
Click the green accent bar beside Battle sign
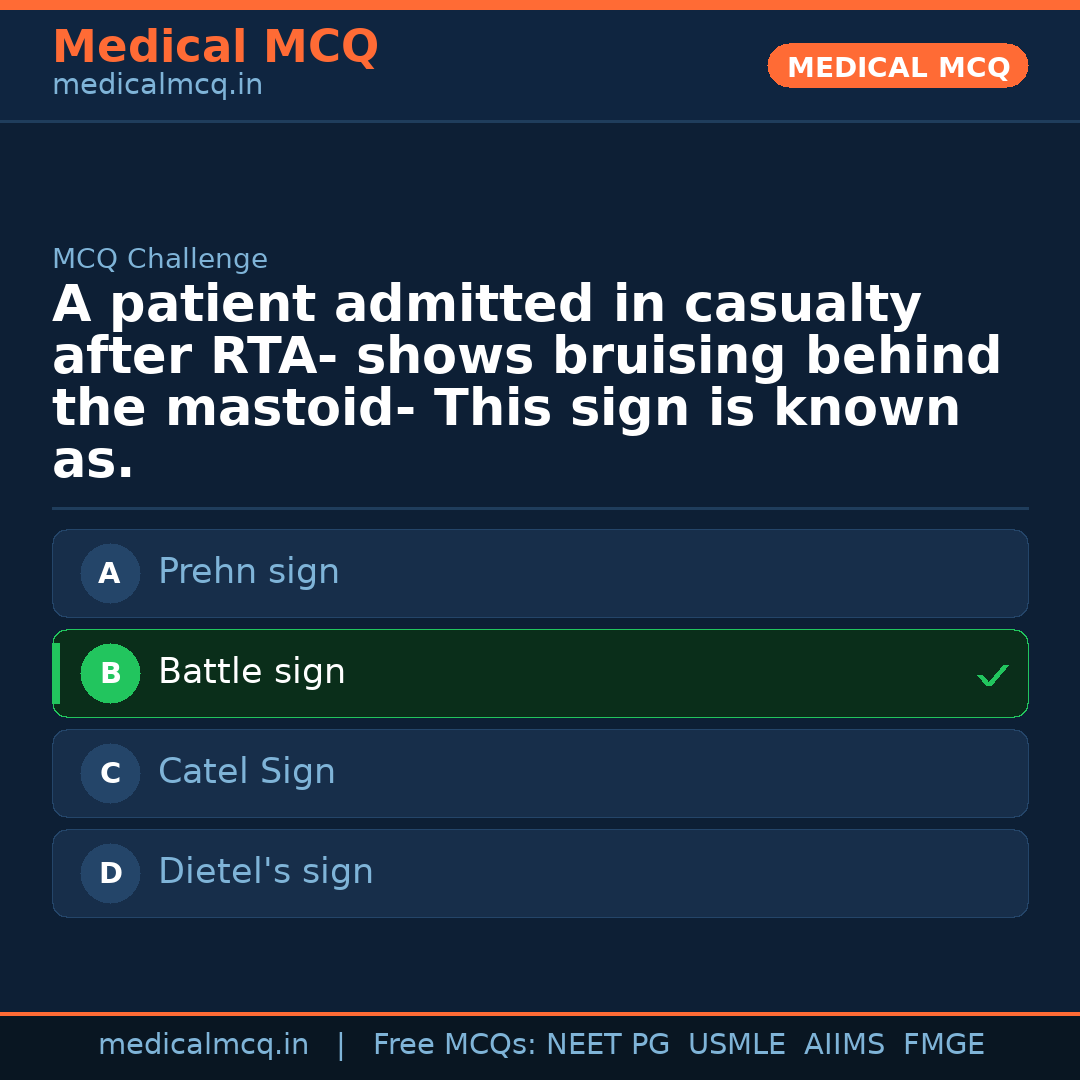pos(56,673)
